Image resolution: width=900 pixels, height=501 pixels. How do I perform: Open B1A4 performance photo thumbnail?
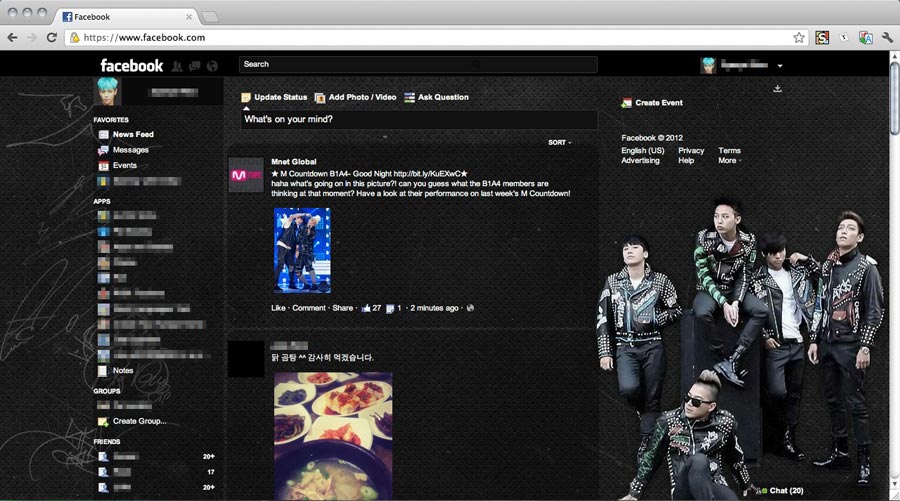302,250
